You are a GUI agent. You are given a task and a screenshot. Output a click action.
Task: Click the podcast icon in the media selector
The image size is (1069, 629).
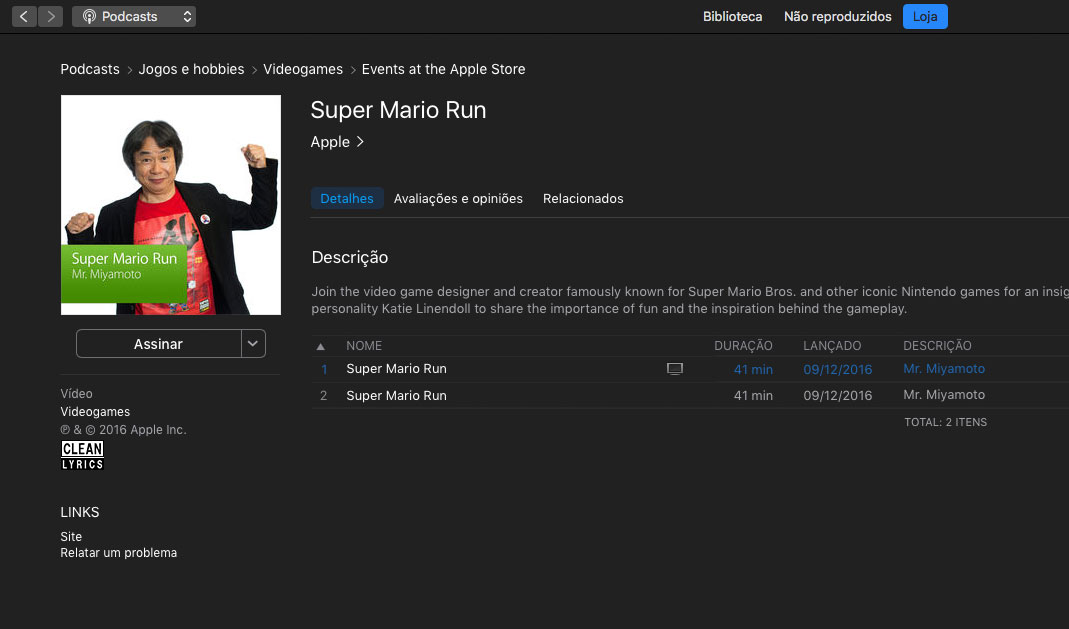[x=89, y=16]
